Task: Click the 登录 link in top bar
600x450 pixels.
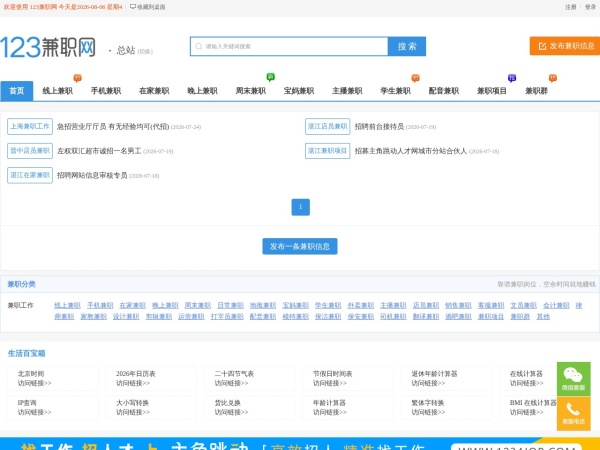Action: (590, 7)
